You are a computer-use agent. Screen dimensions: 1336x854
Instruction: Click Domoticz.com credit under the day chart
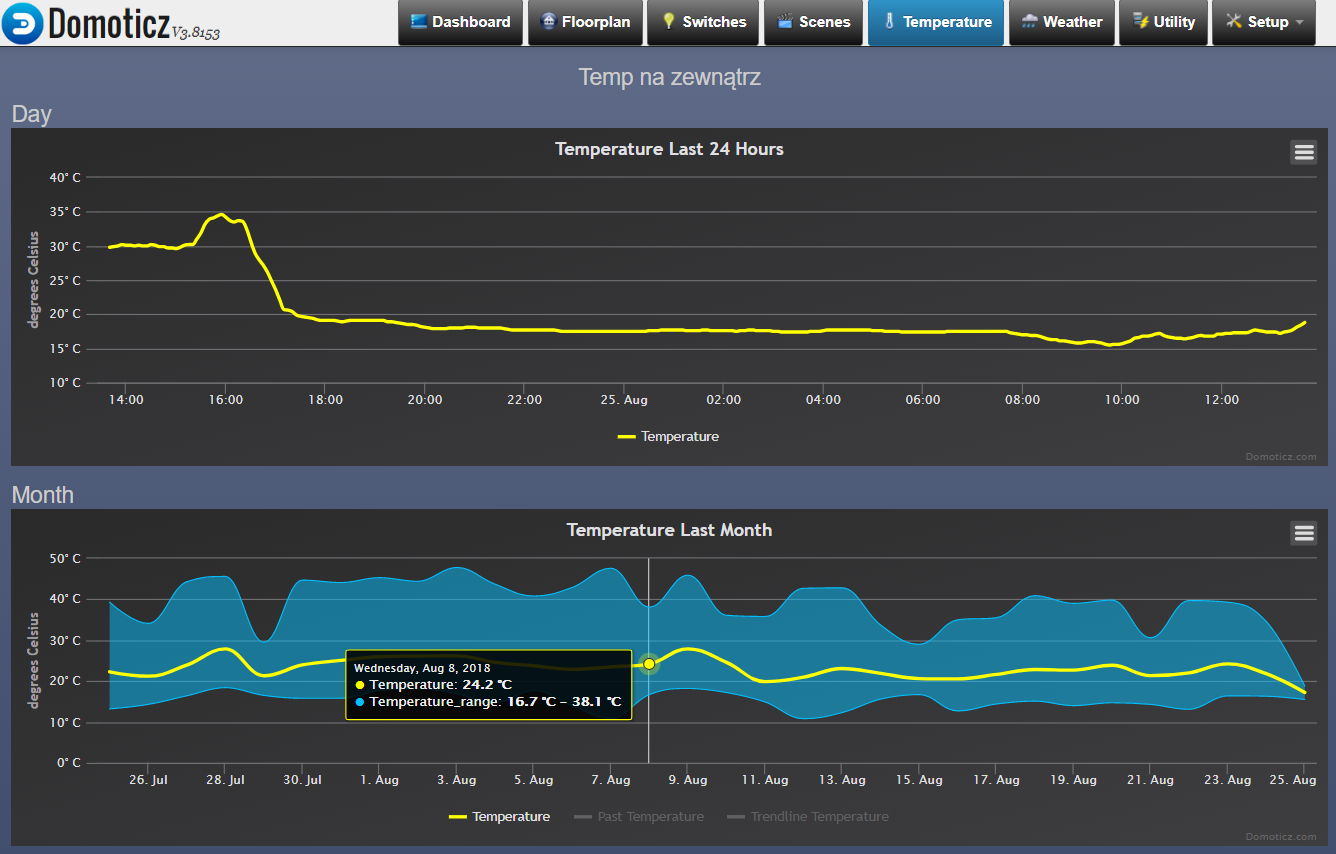pyautogui.click(x=1281, y=456)
